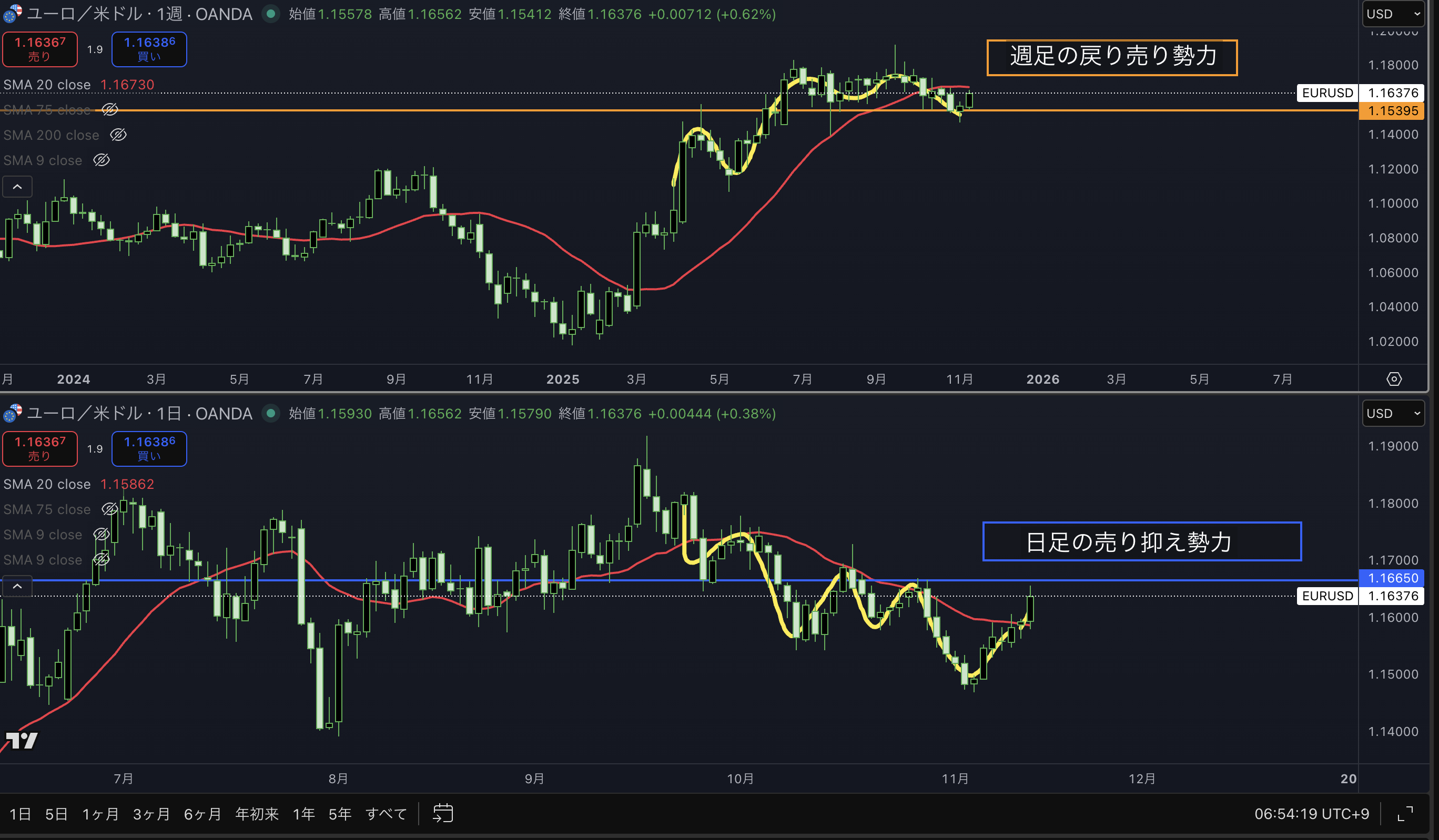
Task: Click green market status dot in top chart
Action: [x=271, y=14]
